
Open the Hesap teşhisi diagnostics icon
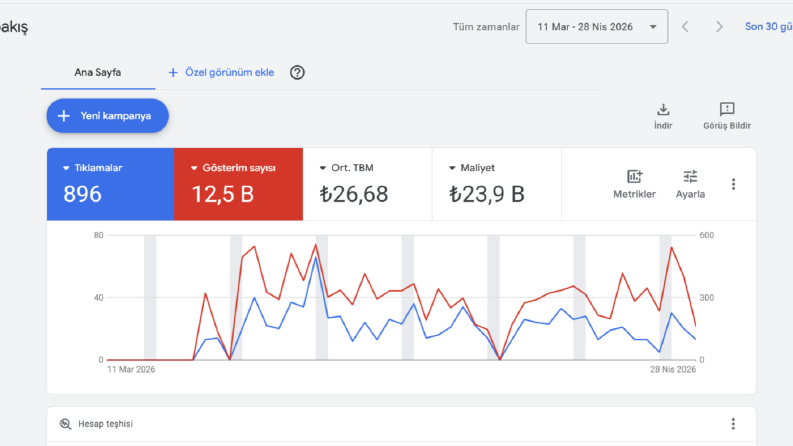tap(65, 424)
